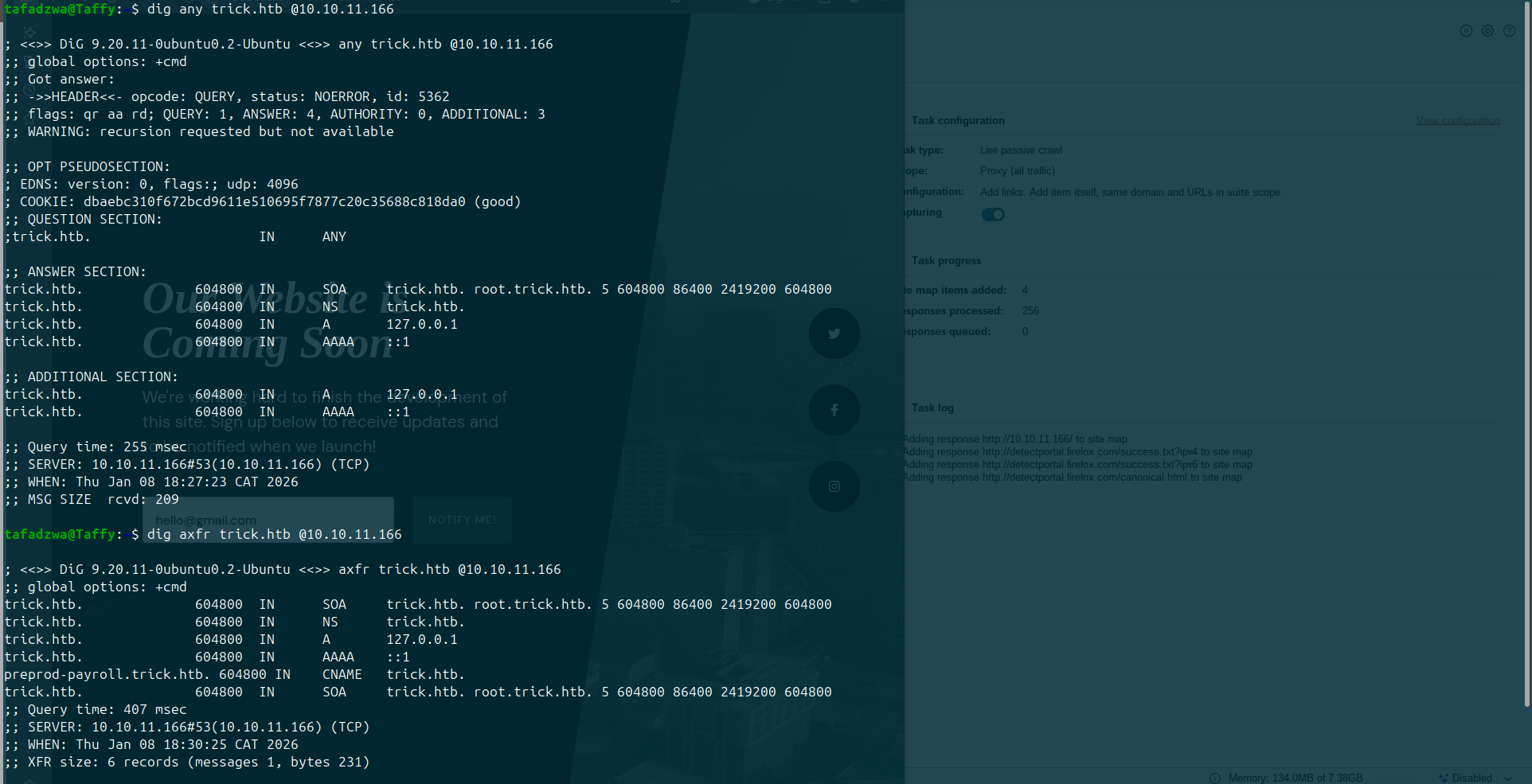
Task: Click the 'Add links. Add item itself' configuration text
Action: click(x=1131, y=193)
